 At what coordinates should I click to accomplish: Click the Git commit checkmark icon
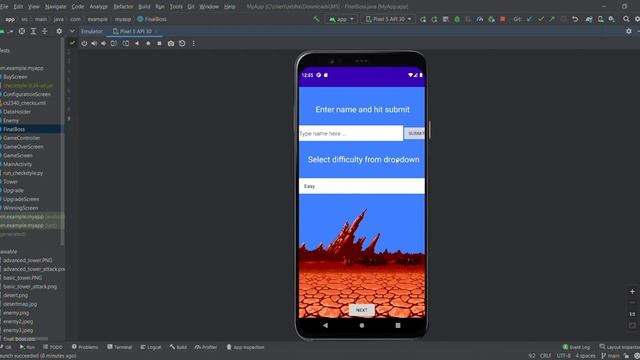pos(541,19)
